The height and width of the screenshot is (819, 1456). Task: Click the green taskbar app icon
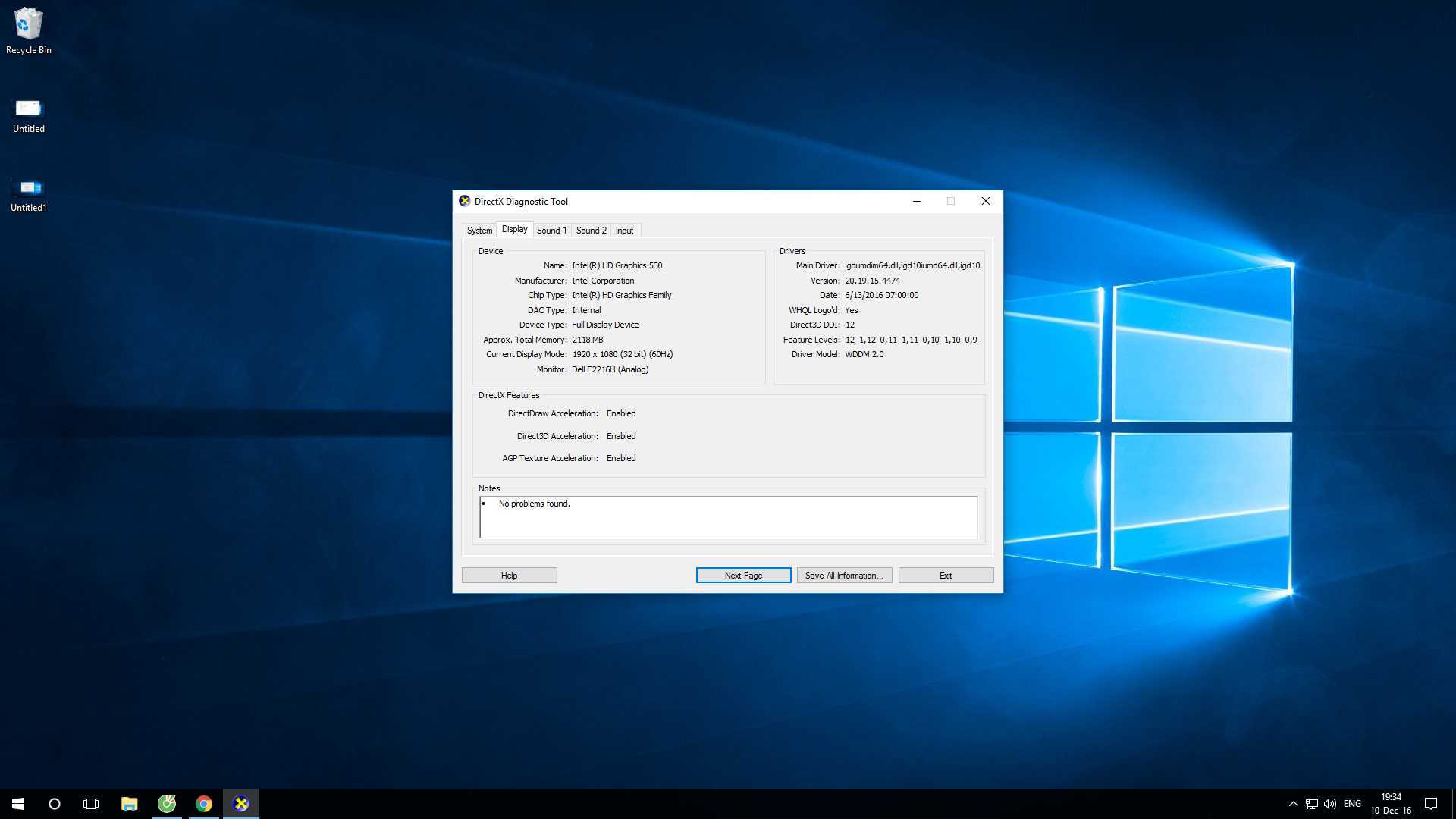[x=166, y=804]
